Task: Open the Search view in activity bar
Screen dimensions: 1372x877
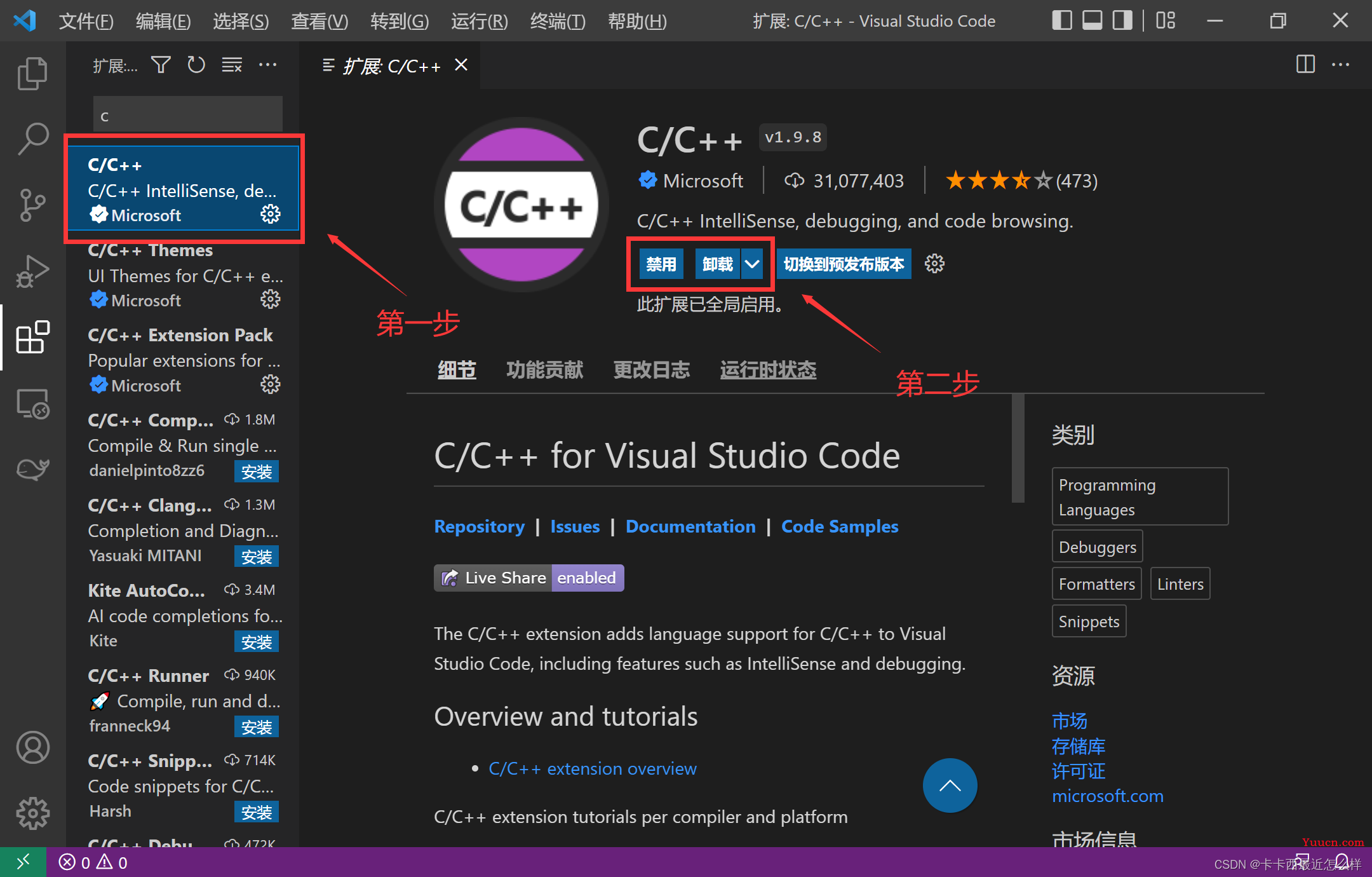Action: 32,139
